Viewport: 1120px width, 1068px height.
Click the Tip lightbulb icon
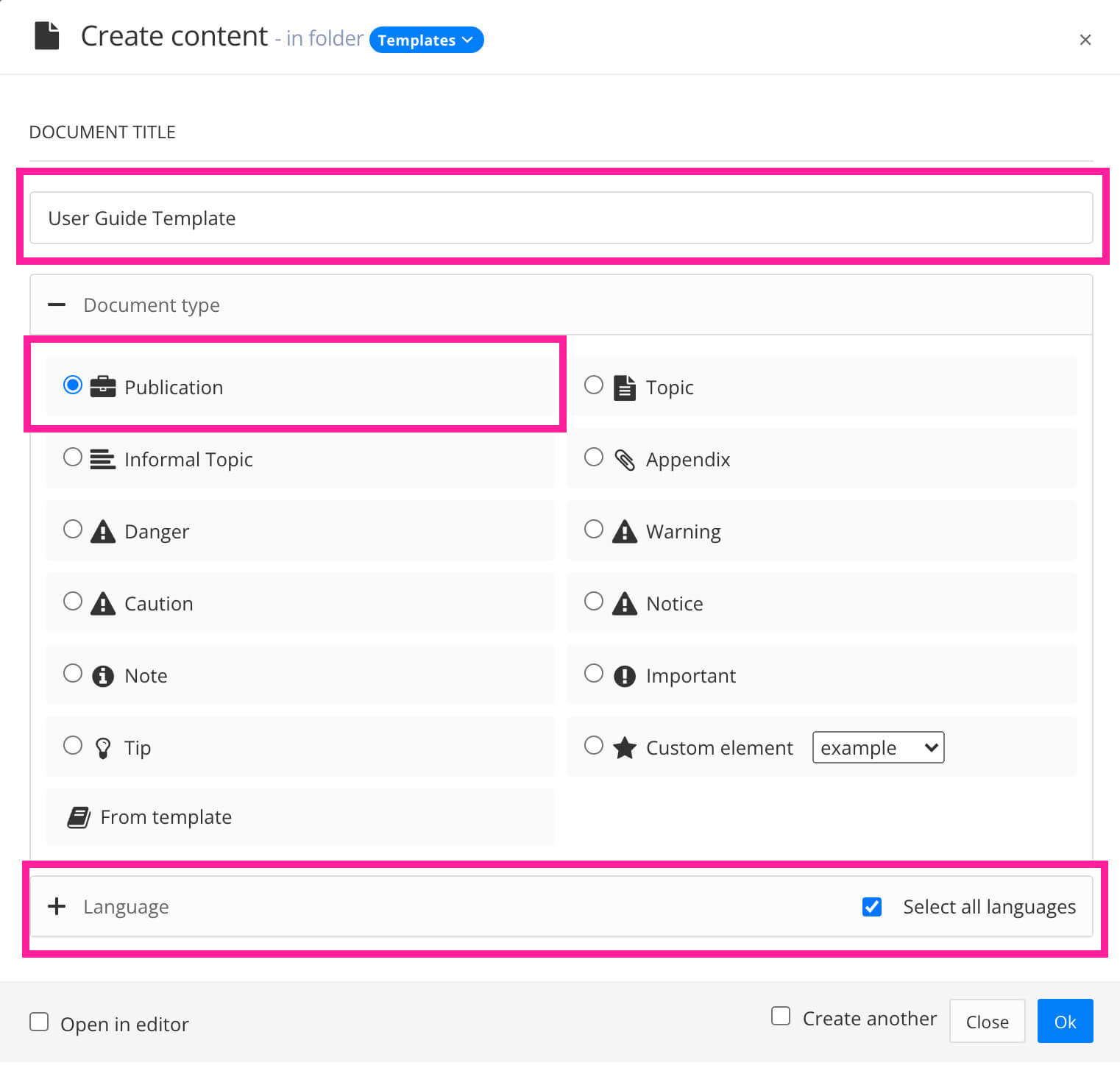pyautogui.click(x=103, y=747)
